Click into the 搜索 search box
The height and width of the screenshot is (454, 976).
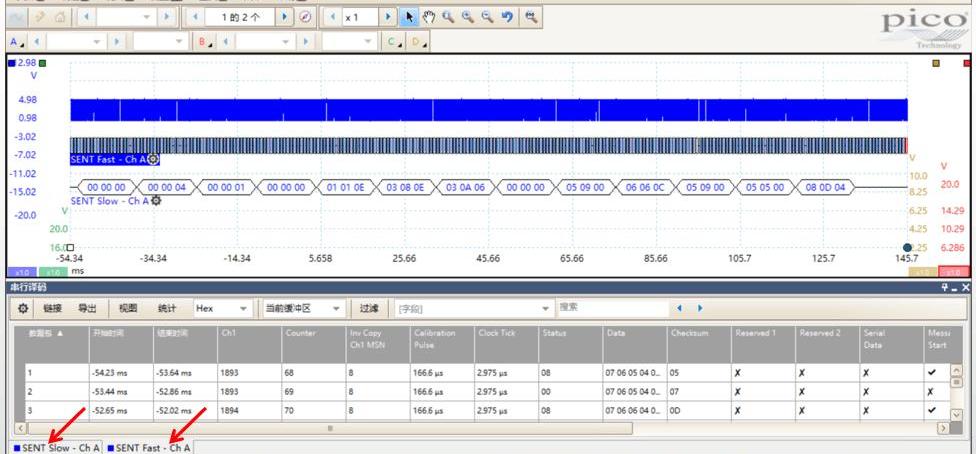tap(612, 308)
